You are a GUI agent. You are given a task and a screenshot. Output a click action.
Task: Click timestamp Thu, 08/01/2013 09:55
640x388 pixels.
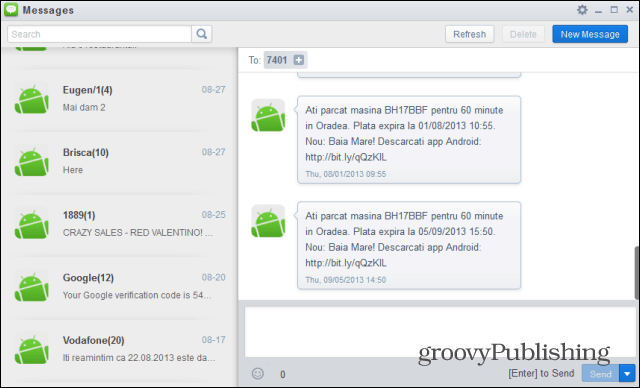tap(346, 174)
